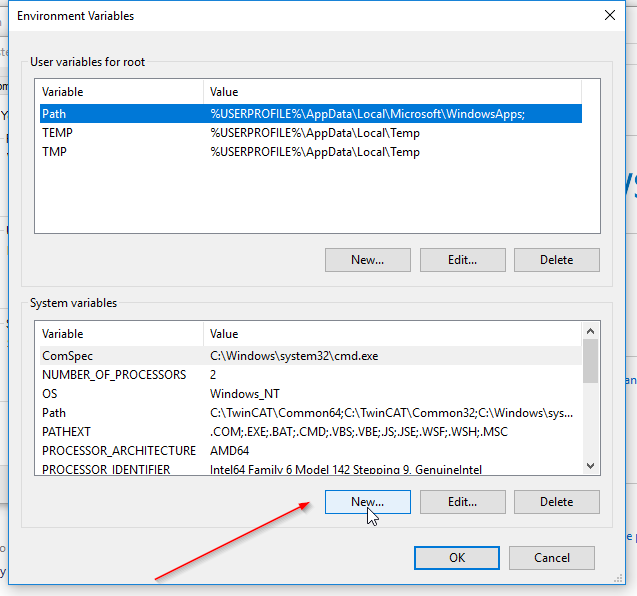Click New under User variables for root
Image resolution: width=637 pixels, height=596 pixels.
(368, 260)
